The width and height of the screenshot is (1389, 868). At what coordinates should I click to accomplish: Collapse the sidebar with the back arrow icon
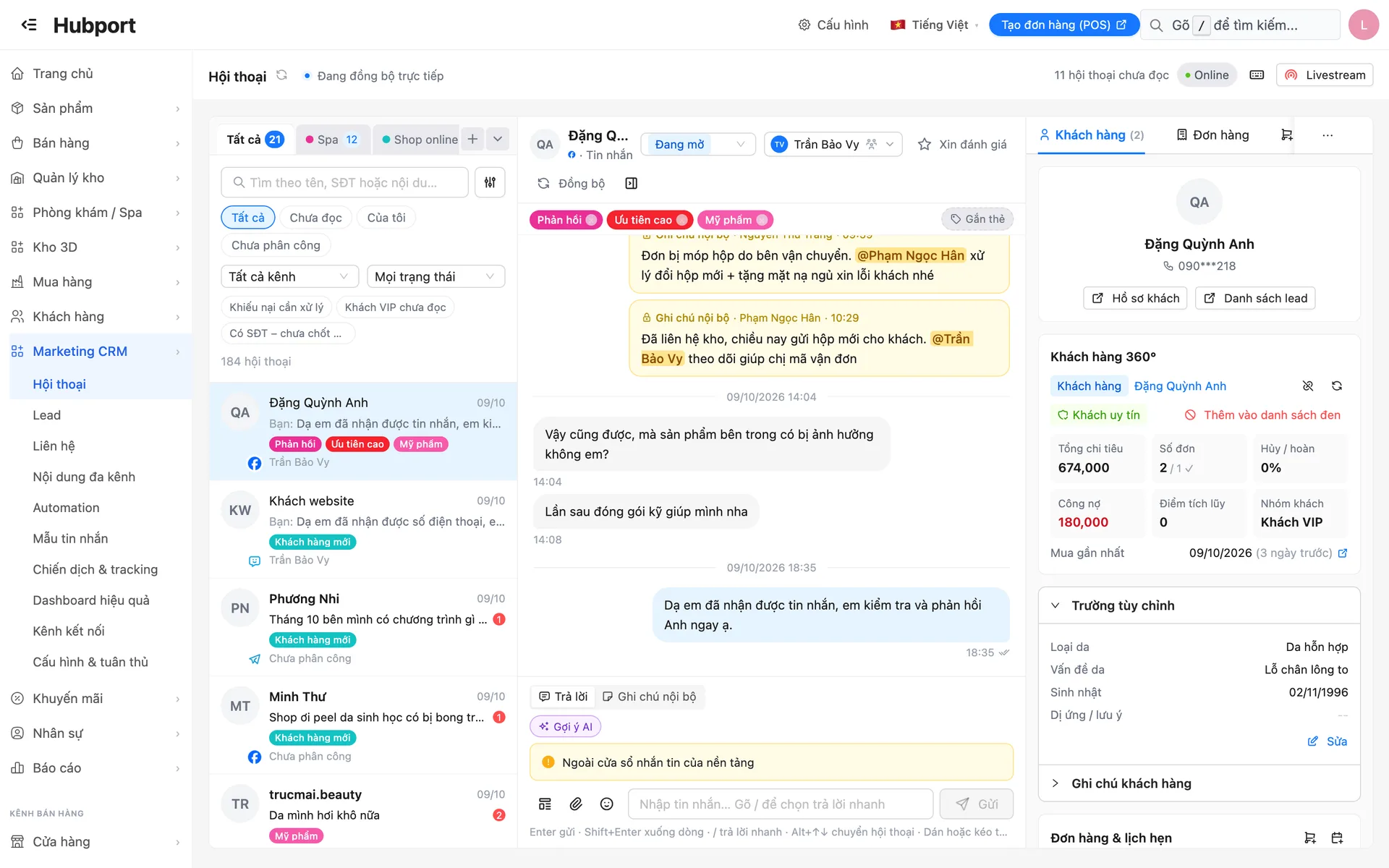pyautogui.click(x=29, y=25)
